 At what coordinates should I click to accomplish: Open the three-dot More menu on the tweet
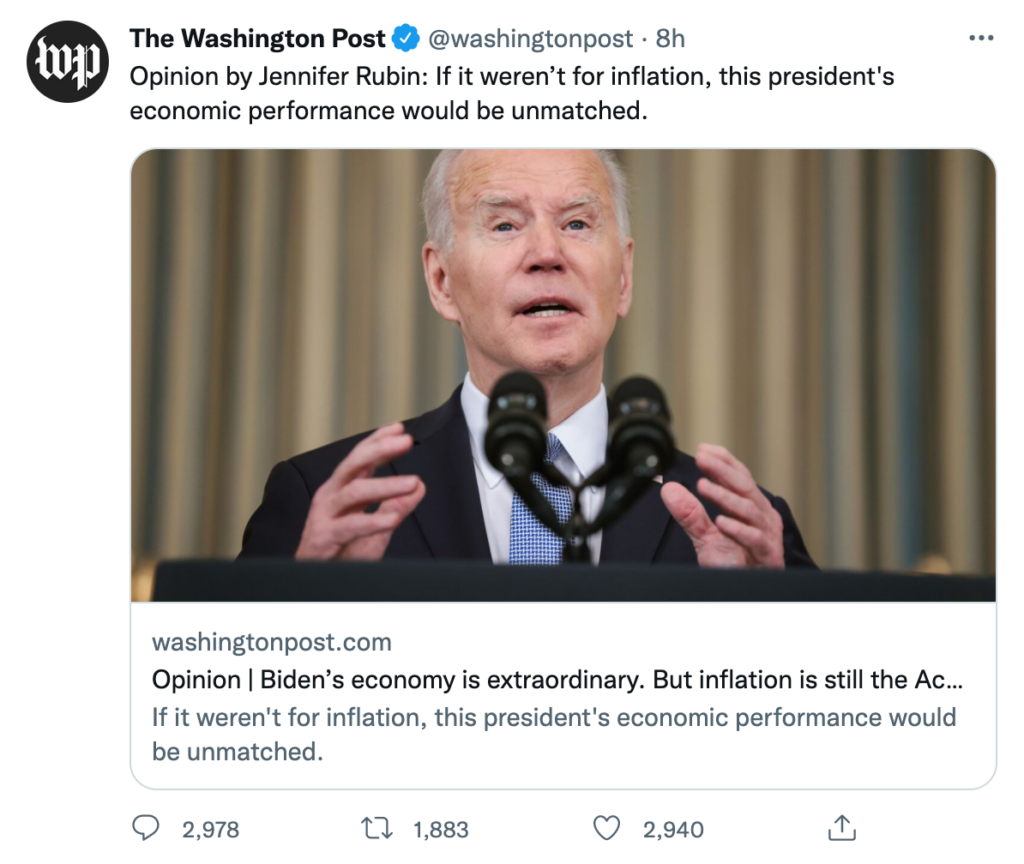(x=982, y=39)
